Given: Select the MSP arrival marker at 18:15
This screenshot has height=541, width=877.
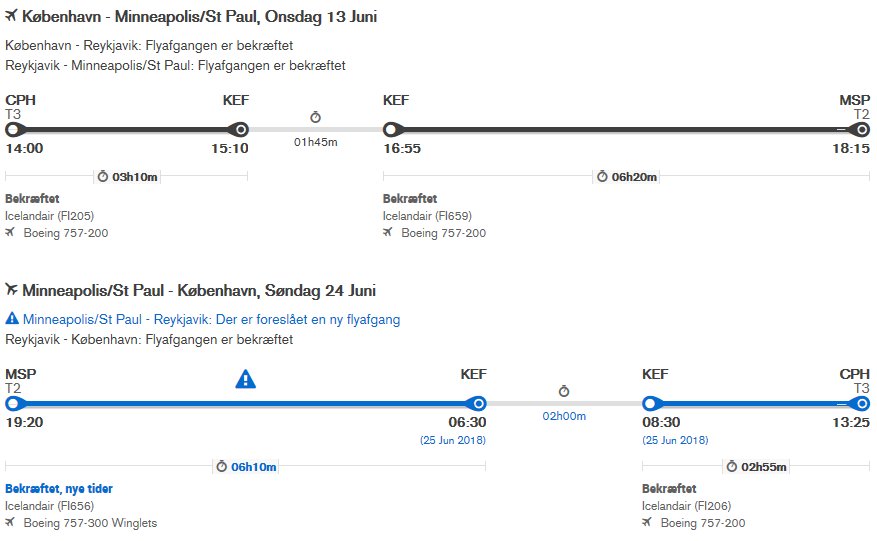Looking at the screenshot, I should tap(862, 130).
